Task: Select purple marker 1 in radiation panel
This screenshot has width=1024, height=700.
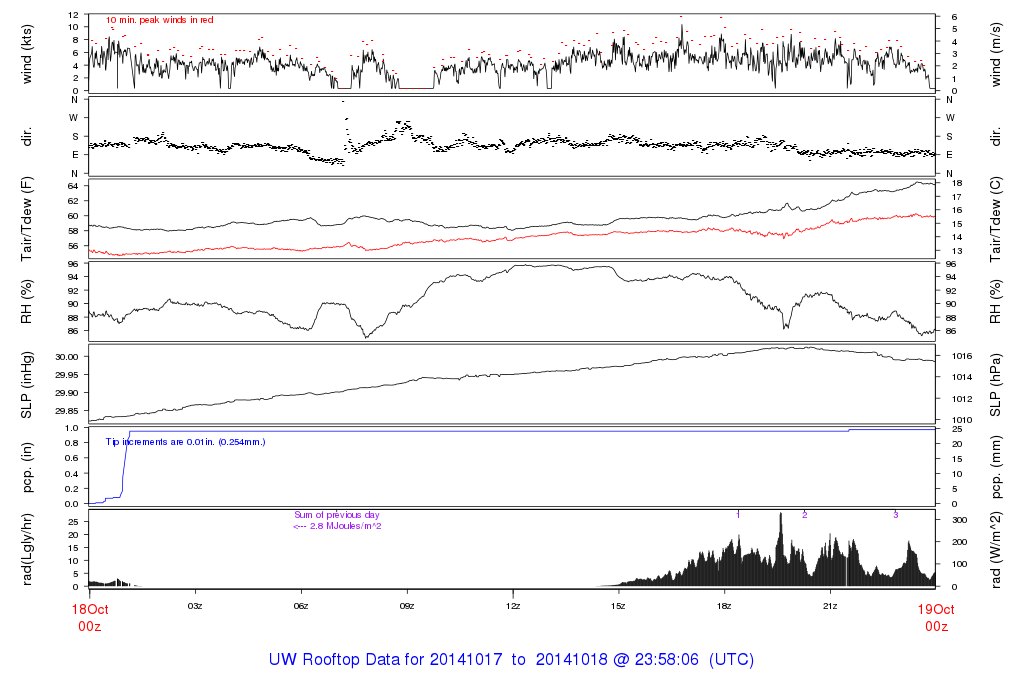Action: 738,514
